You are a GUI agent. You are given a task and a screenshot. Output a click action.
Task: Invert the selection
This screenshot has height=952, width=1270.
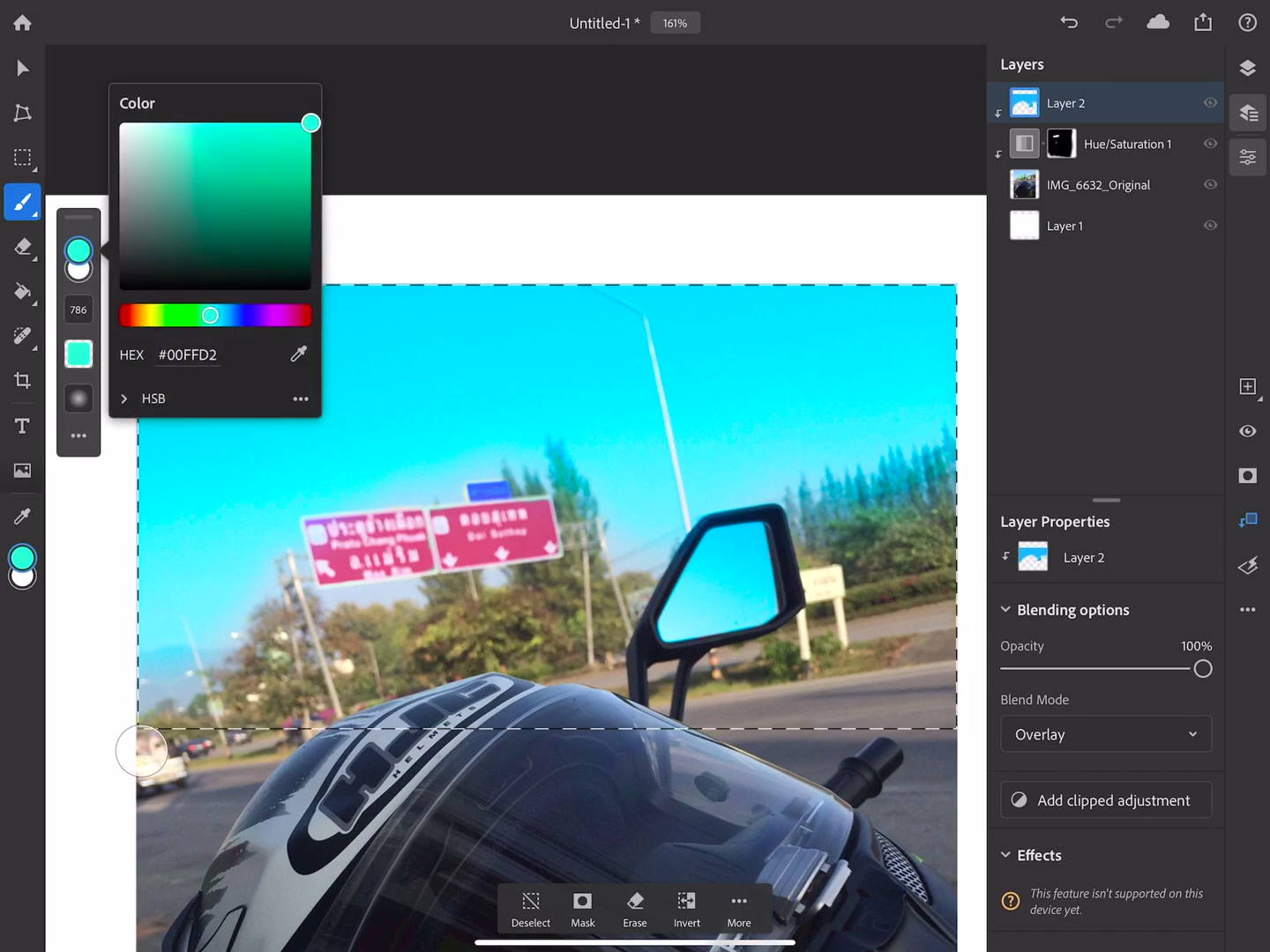(687, 909)
